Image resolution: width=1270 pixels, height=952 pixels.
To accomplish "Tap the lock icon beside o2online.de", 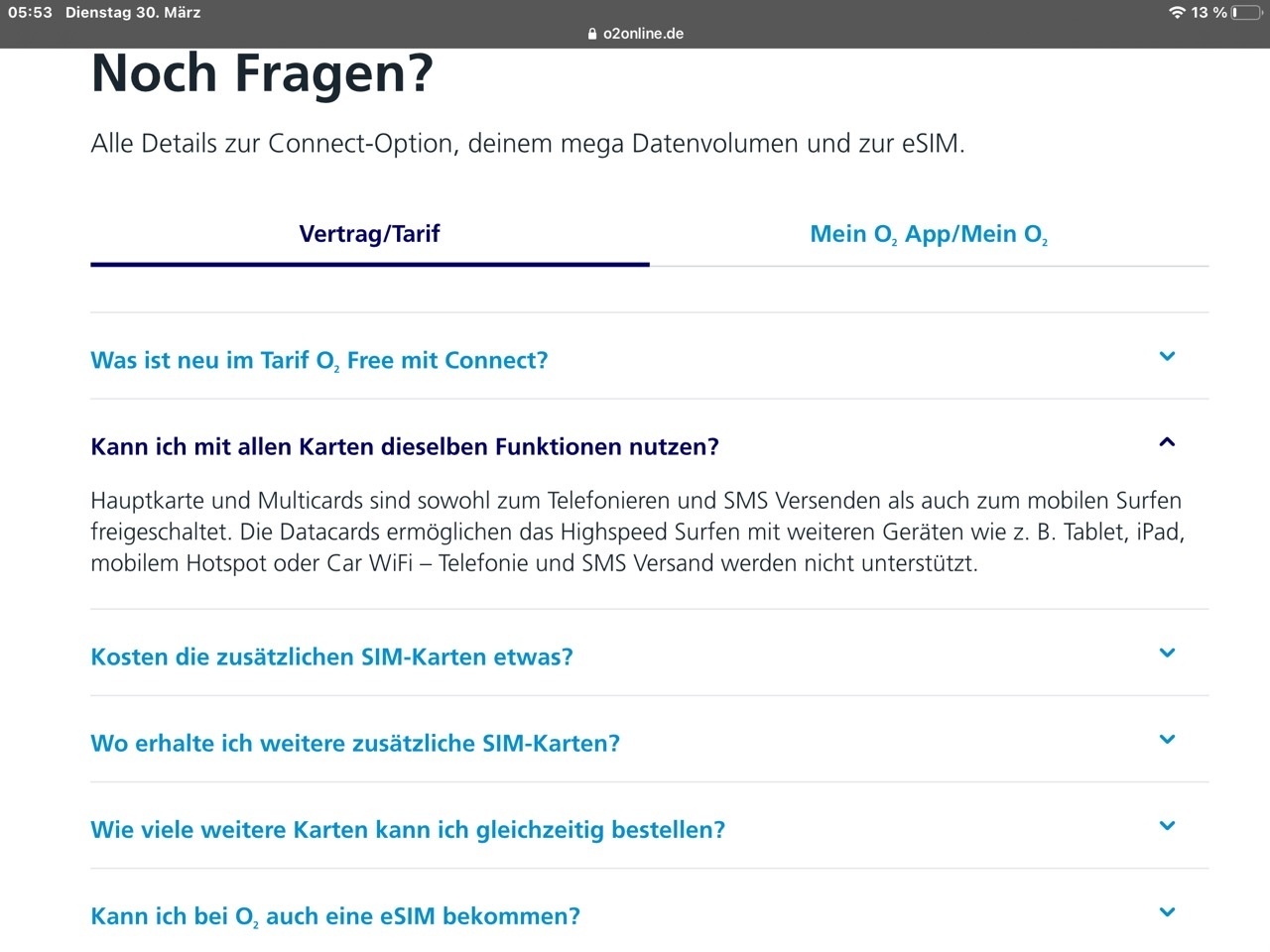I will pyautogui.click(x=593, y=34).
